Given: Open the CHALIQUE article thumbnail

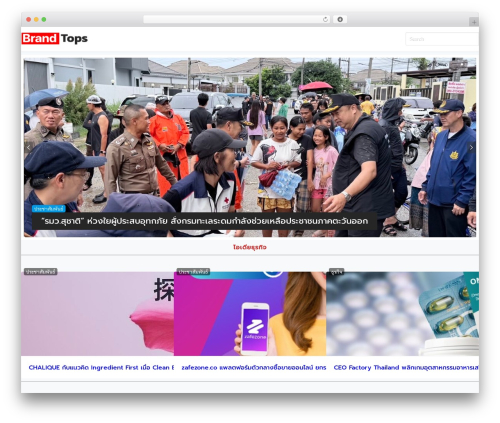Looking at the screenshot, I should (x=98, y=314).
